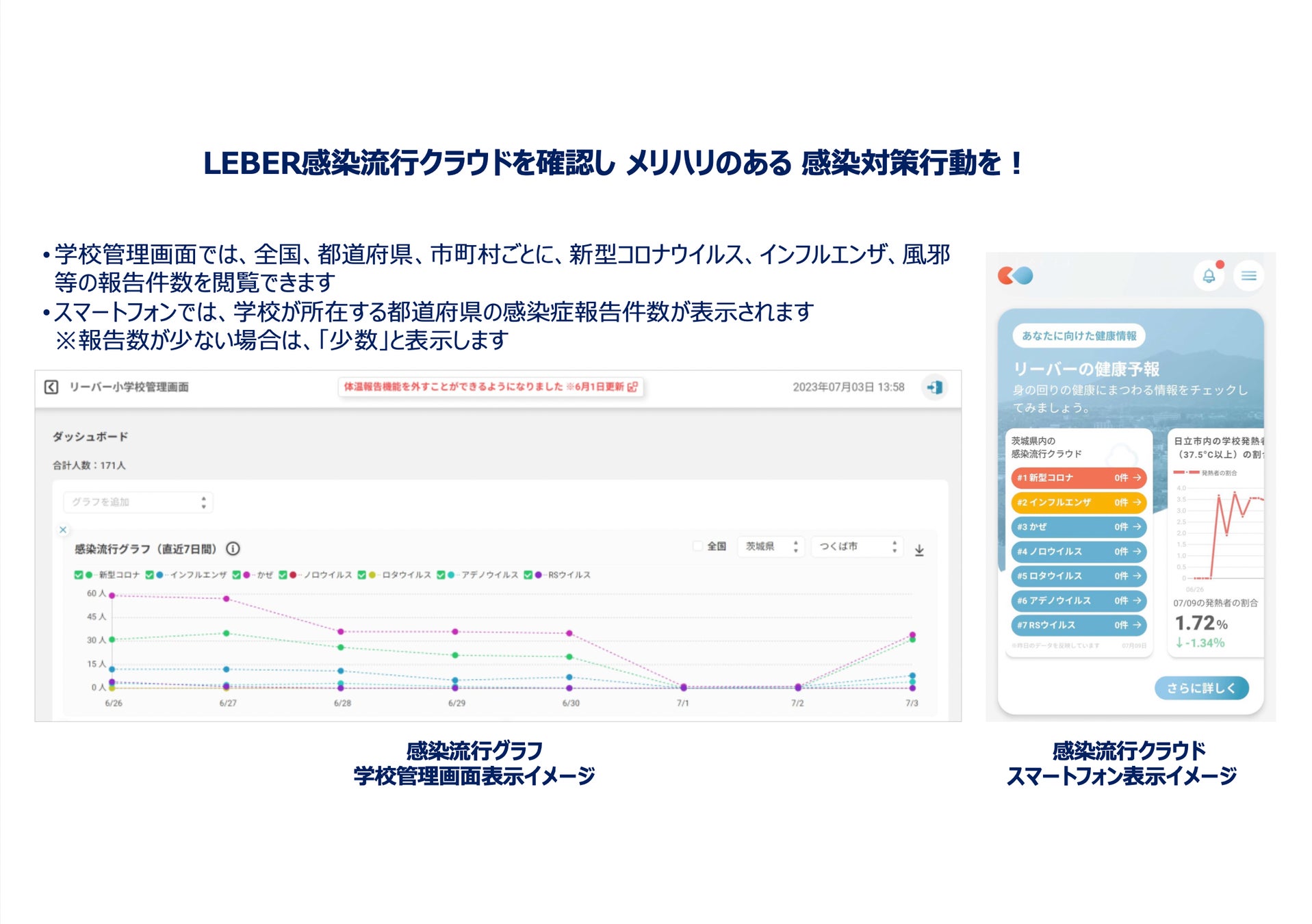This screenshot has width=1312, height=924.
Task: Uncheck the インフルエンザ legend checkbox
Action: (150, 575)
